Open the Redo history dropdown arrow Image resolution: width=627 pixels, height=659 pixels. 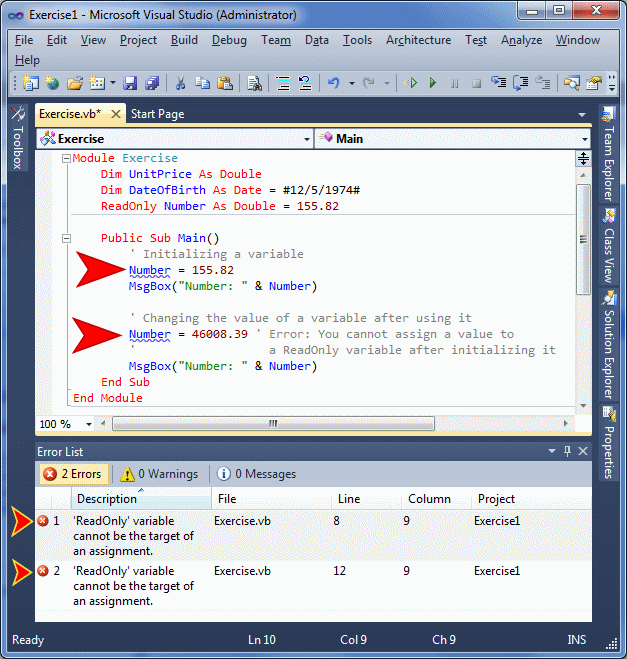pos(387,83)
